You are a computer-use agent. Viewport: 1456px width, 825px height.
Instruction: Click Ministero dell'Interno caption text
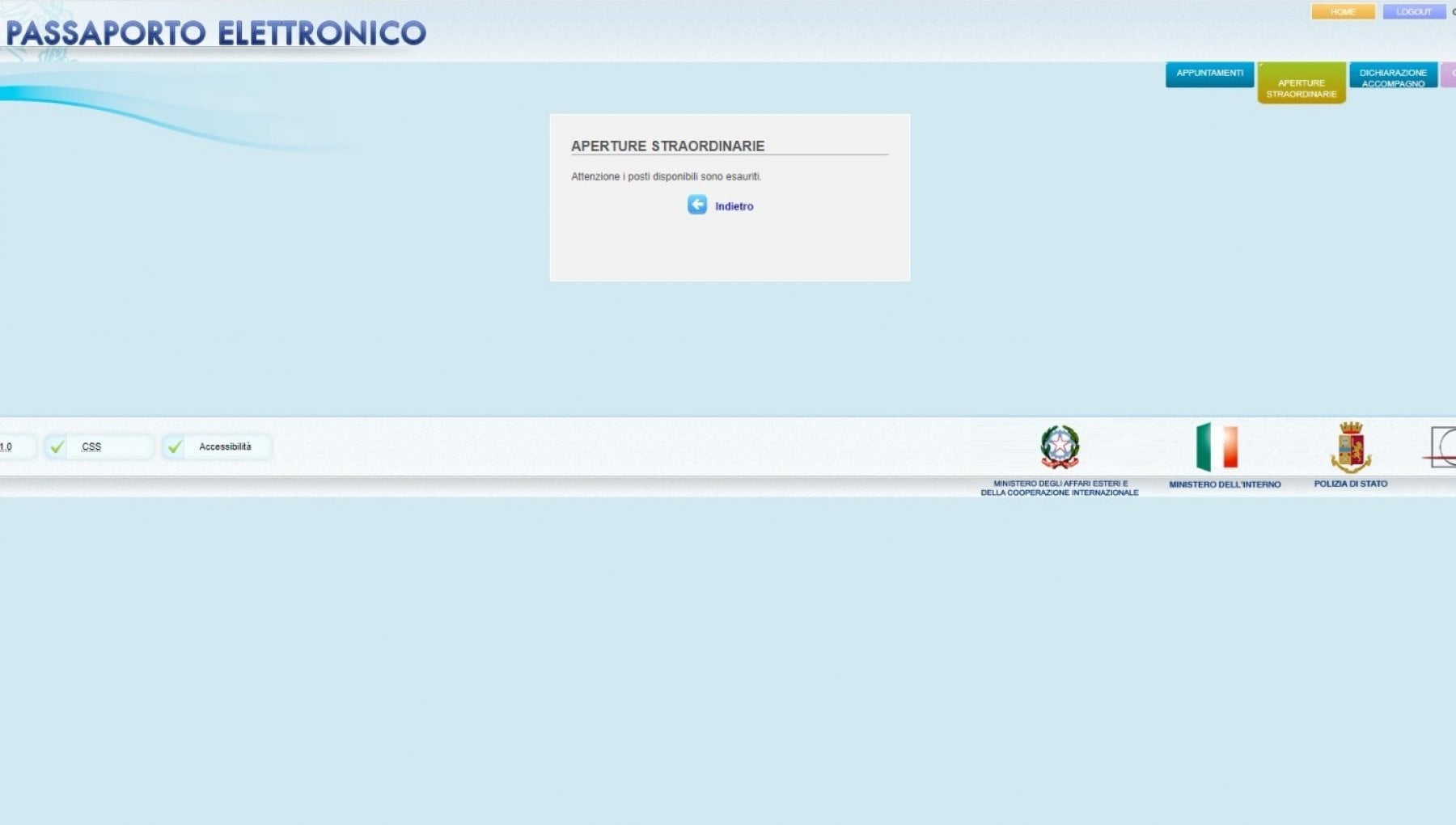[1224, 484]
